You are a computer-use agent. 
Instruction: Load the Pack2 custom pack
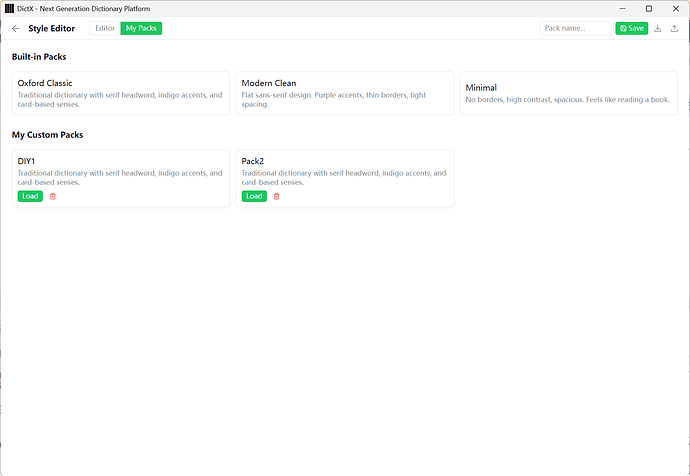point(254,196)
